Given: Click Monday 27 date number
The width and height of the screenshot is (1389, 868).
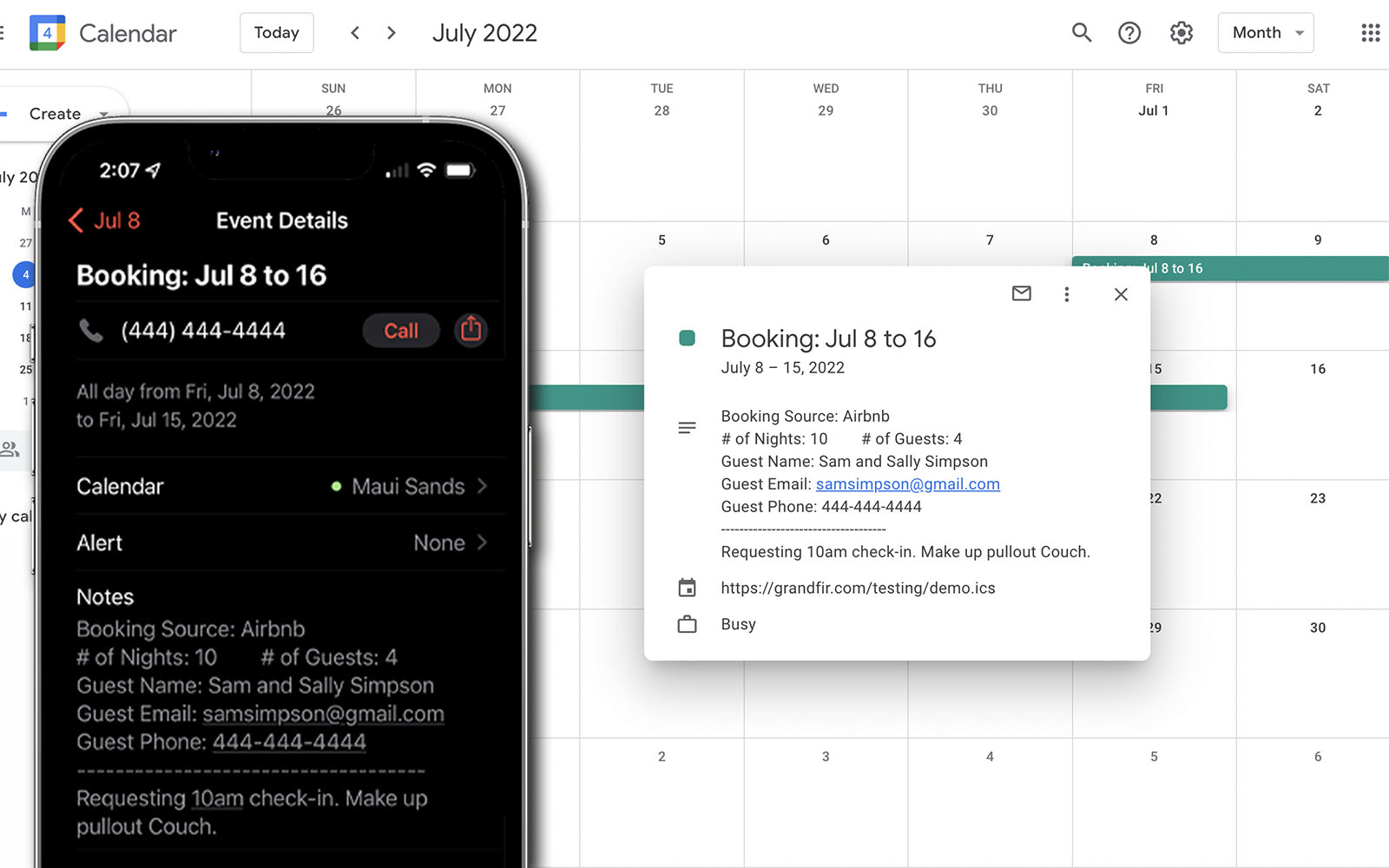Looking at the screenshot, I should coord(497,110).
